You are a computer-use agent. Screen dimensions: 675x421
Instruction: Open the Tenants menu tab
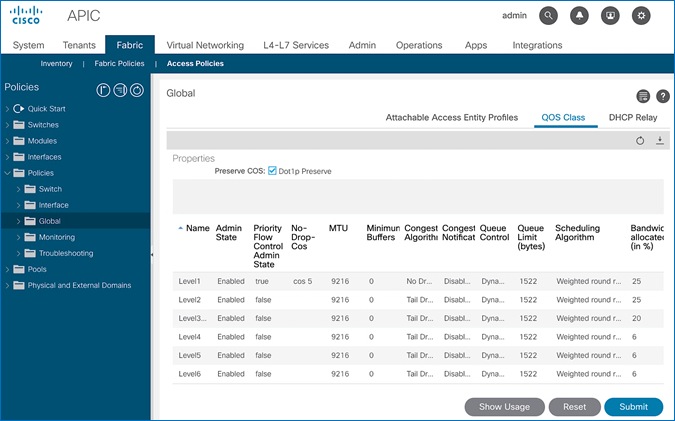point(79,45)
